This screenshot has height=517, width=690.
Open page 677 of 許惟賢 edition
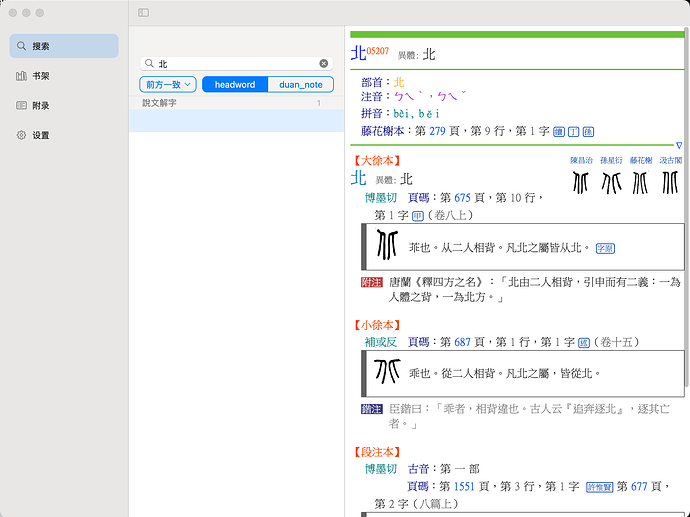(639, 486)
